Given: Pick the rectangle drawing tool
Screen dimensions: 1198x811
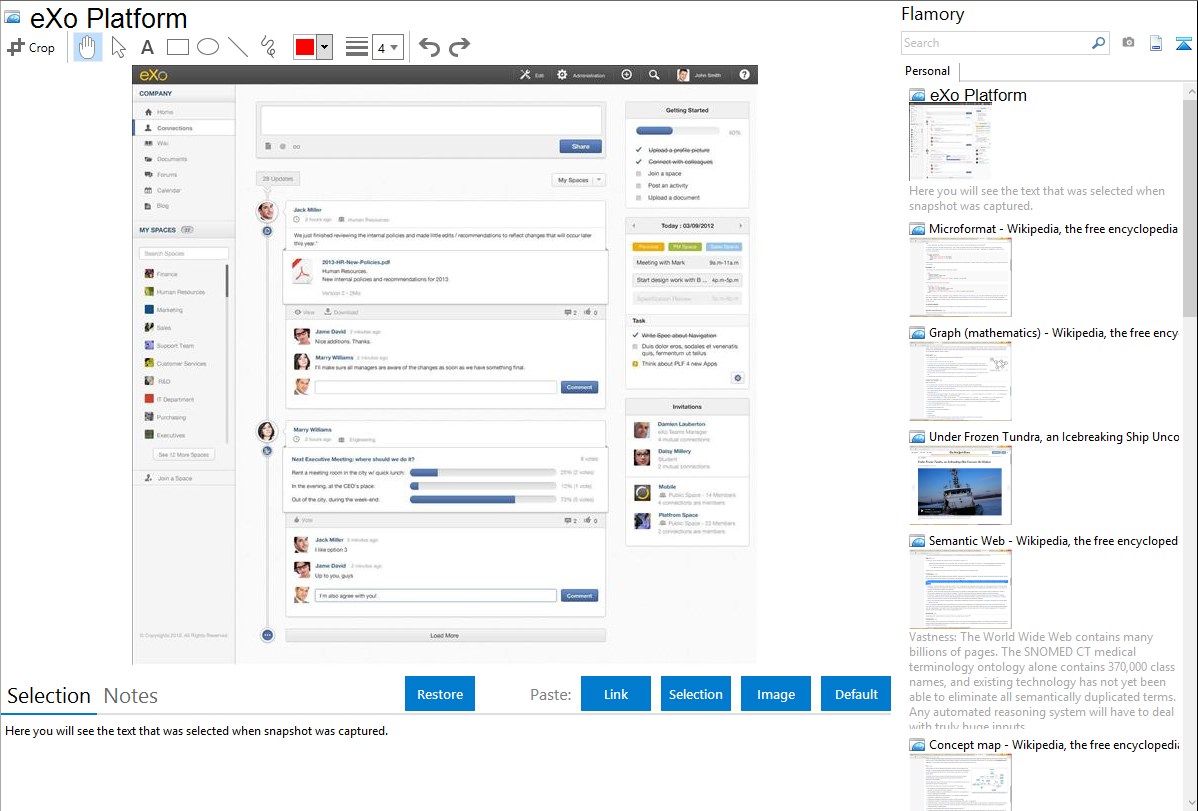Looking at the screenshot, I should tap(177, 47).
